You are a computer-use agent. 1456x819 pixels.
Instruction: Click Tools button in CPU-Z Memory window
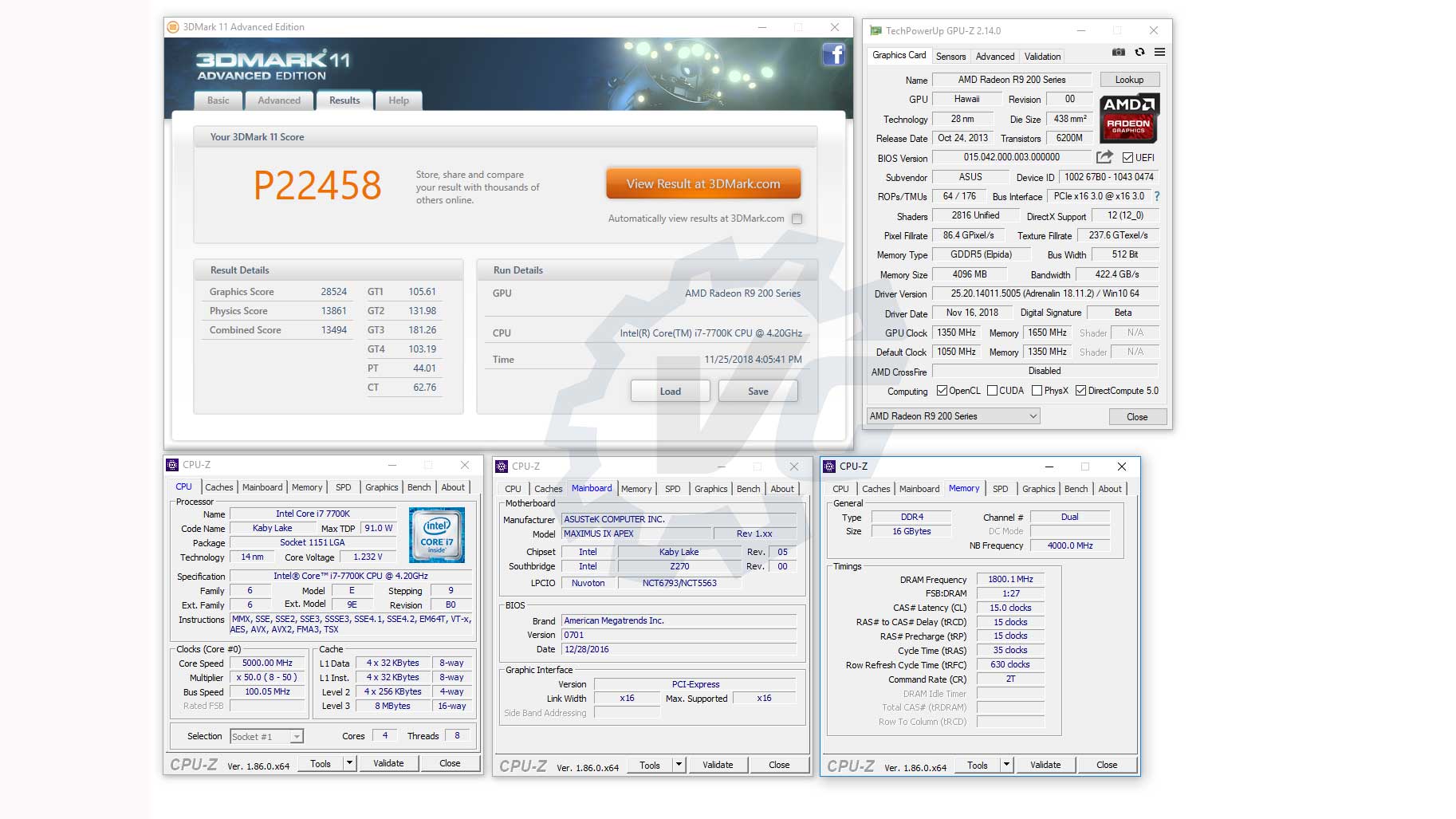point(978,765)
